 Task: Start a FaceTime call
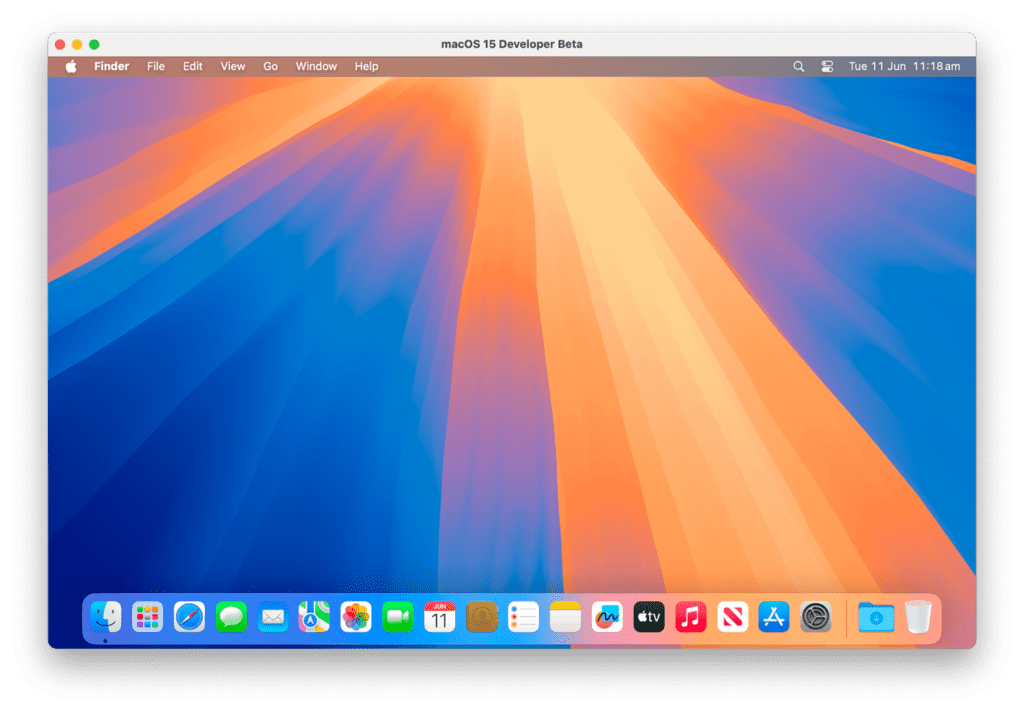pyautogui.click(x=398, y=617)
